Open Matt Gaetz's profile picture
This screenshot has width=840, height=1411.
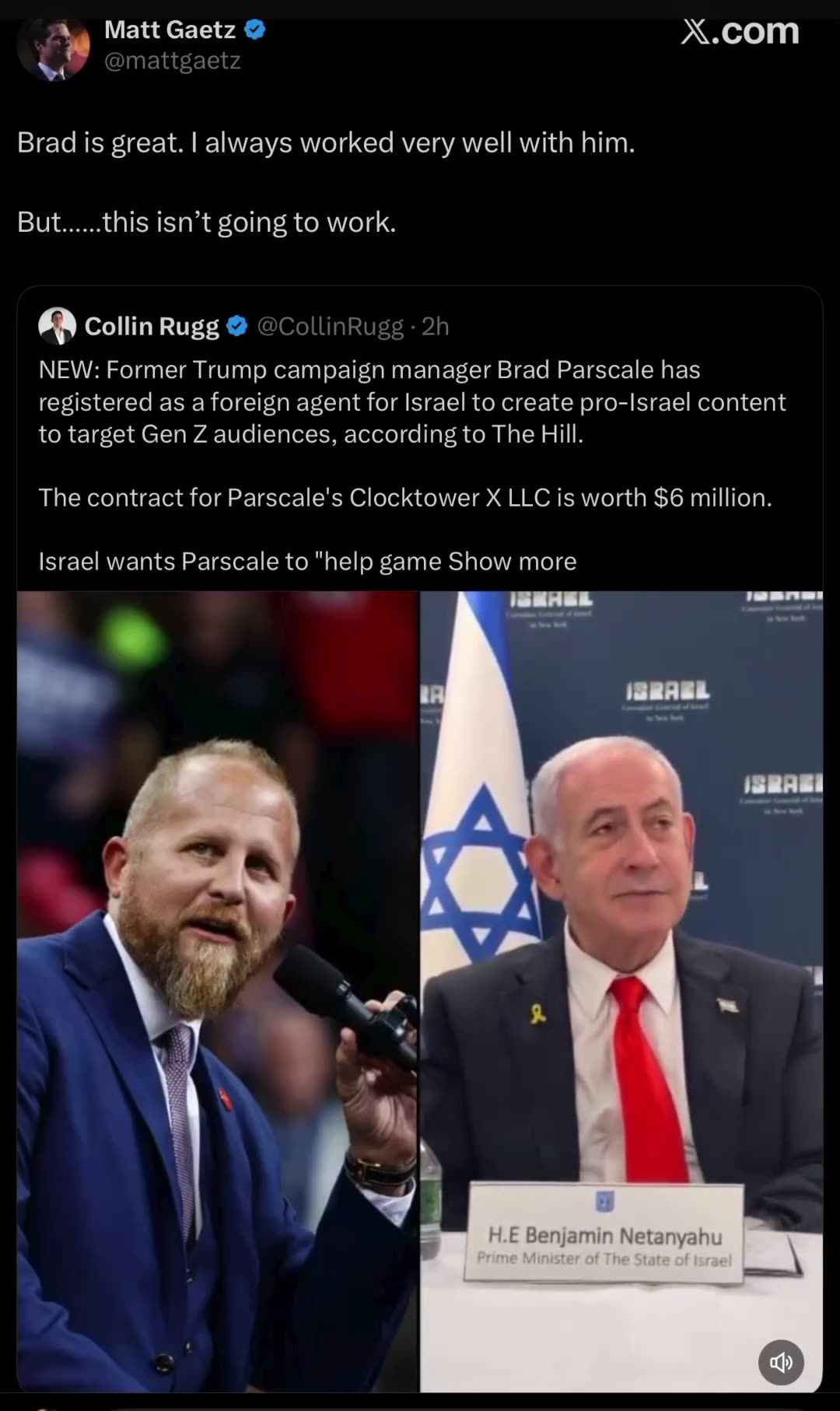53,47
